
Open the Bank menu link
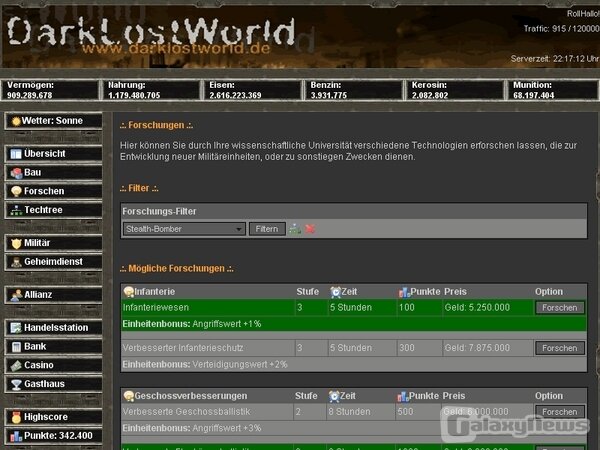tap(54, 347)
